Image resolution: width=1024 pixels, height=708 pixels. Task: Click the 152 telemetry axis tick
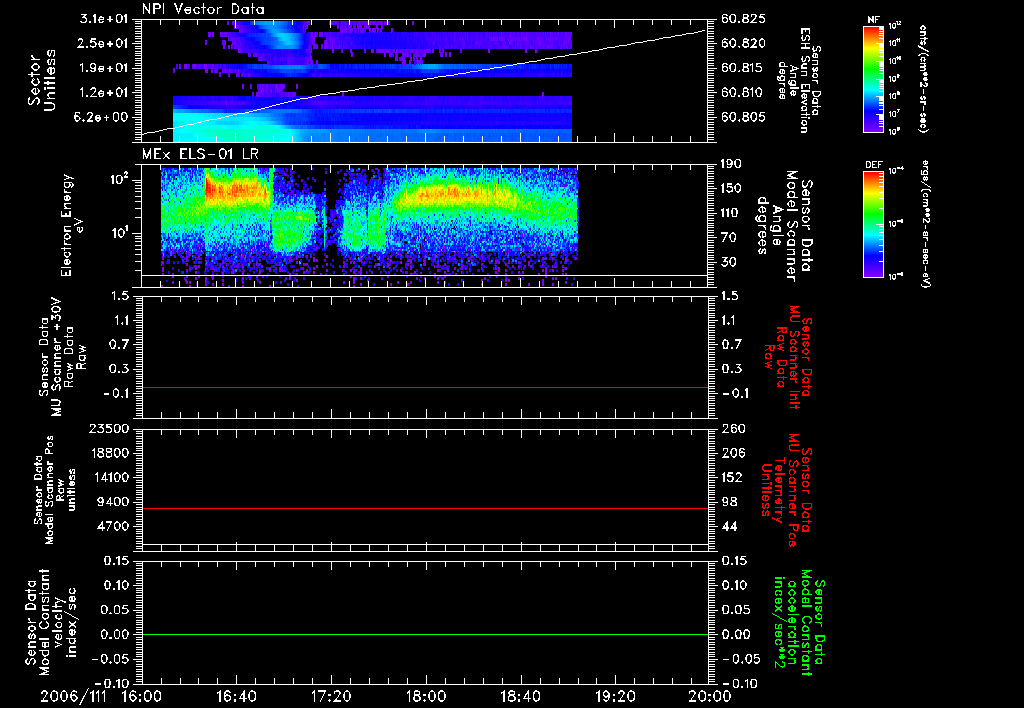732,477
